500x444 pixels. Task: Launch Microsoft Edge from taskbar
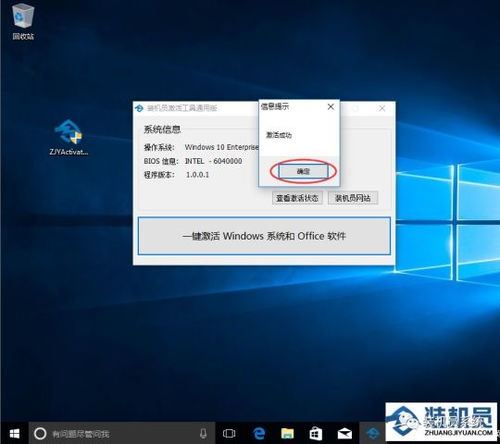[x=259, y=433]
